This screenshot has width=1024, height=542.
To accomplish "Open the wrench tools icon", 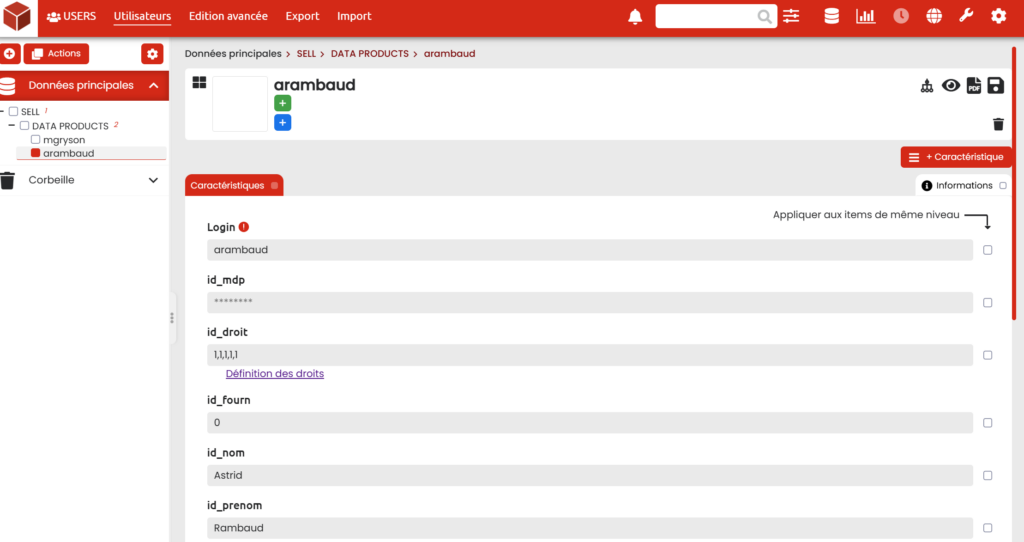I will [966, 16].
